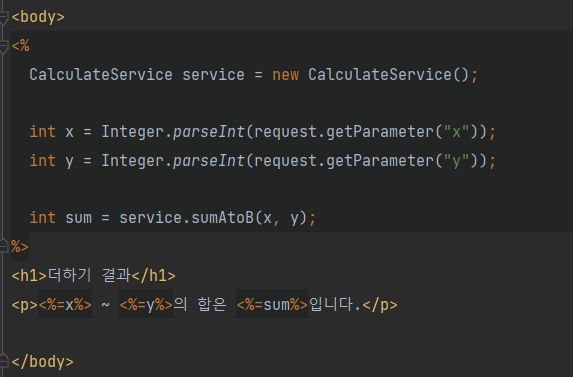Click the new keyword
The height and width of the screenshot is (377, 573).
tap(285, 75)
